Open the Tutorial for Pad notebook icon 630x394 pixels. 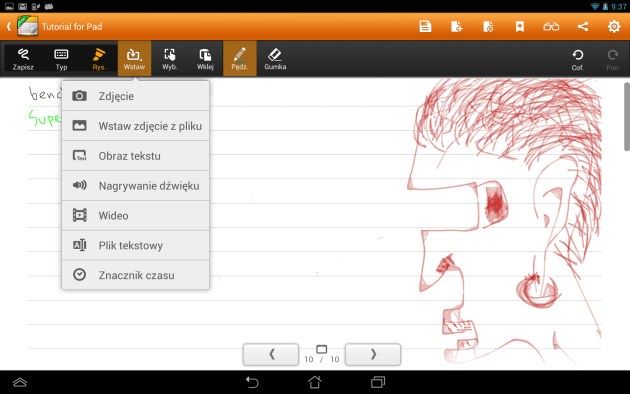[x=27, y=27]
